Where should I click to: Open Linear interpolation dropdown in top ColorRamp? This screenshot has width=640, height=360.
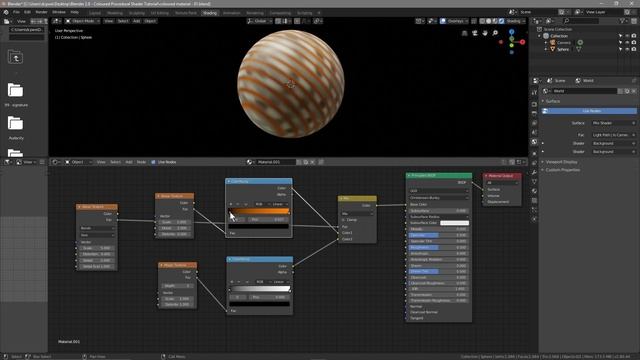[x=280, y=204]
